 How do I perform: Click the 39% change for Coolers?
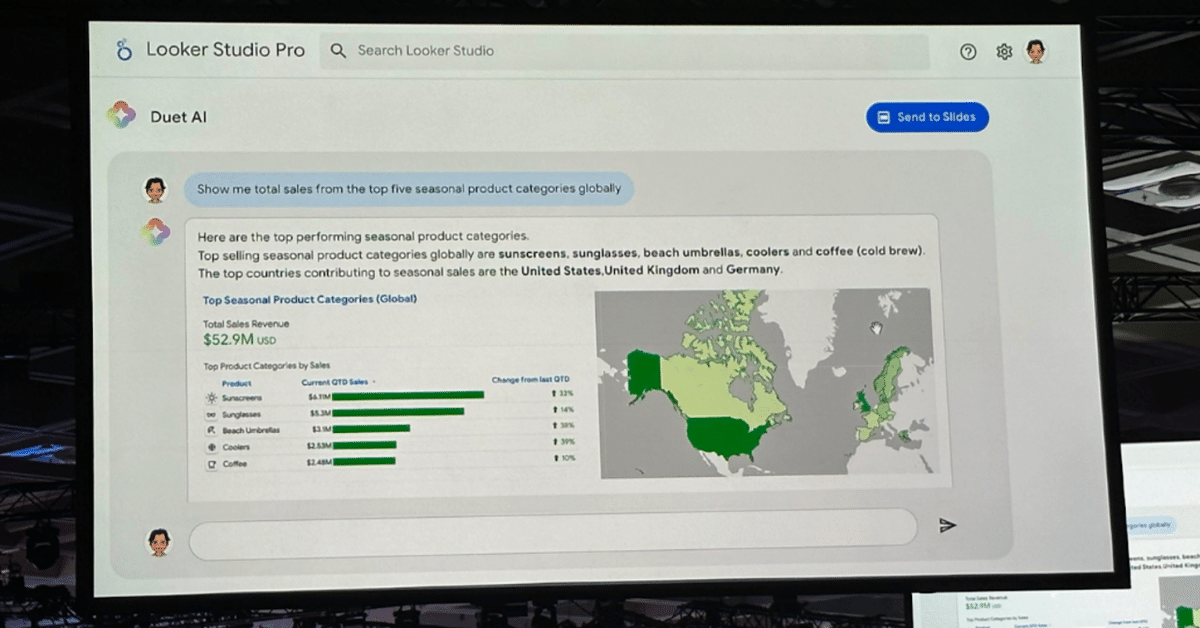click(567, 442)
